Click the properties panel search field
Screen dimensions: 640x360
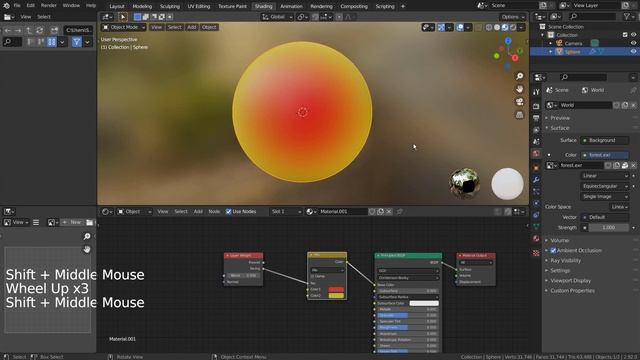click(x=583, y=77)
